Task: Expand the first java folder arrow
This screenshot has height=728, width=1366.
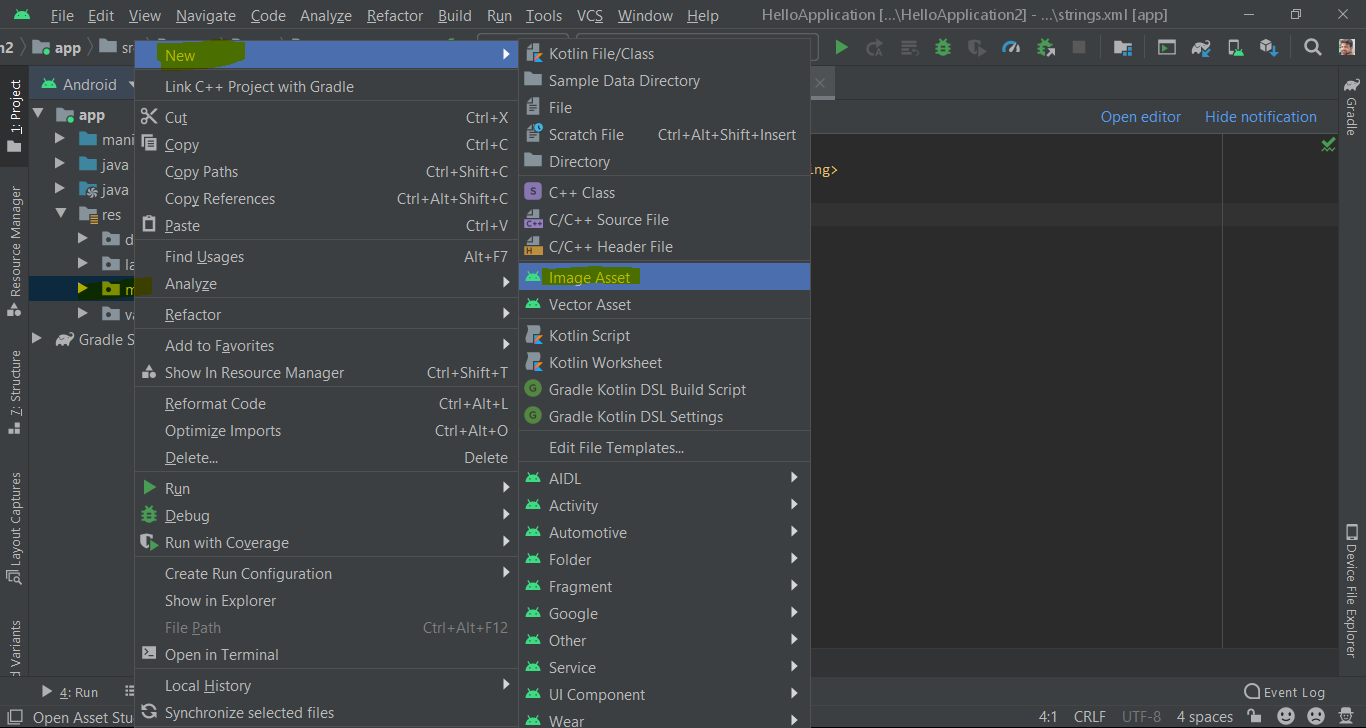Action: click(60, 164)
